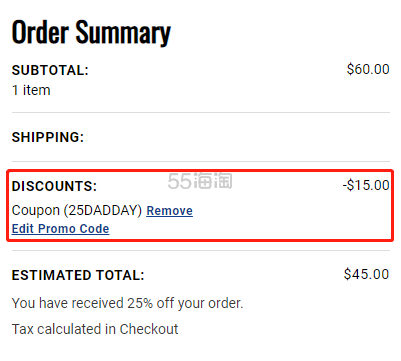Remove the 25DADDAY coupon
401x361 pixels.
pos(169,211)
